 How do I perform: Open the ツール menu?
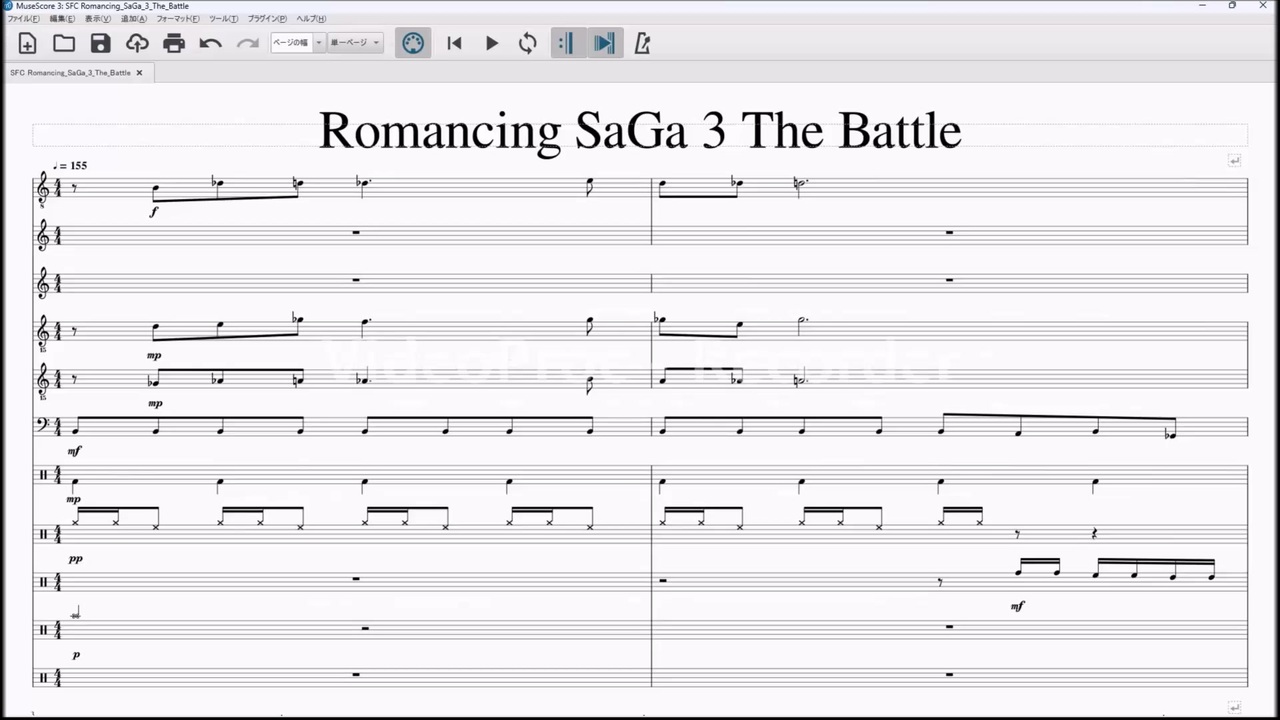tap(222, 18)
